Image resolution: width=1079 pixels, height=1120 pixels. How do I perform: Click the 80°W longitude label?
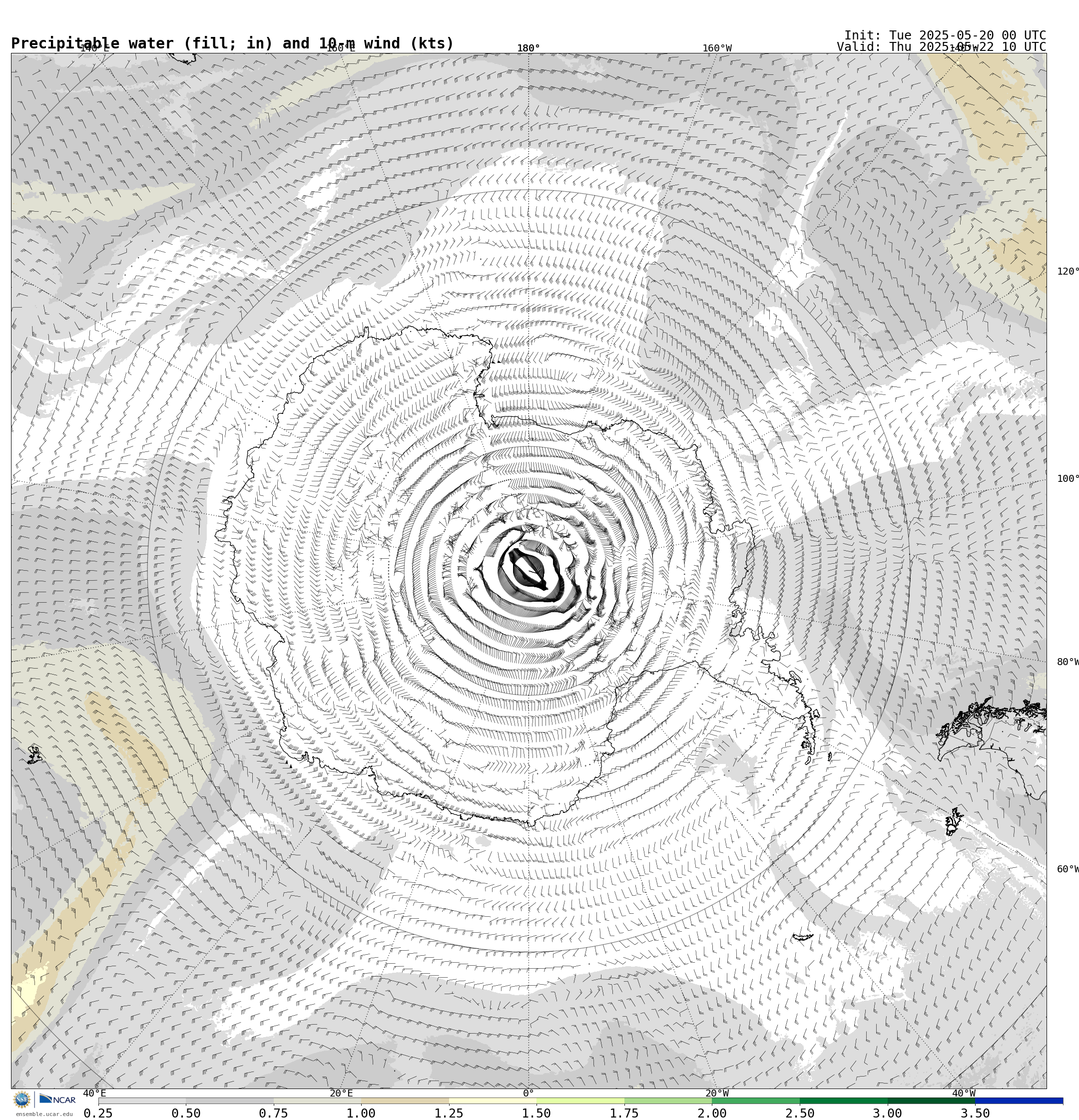(1068, 662)
